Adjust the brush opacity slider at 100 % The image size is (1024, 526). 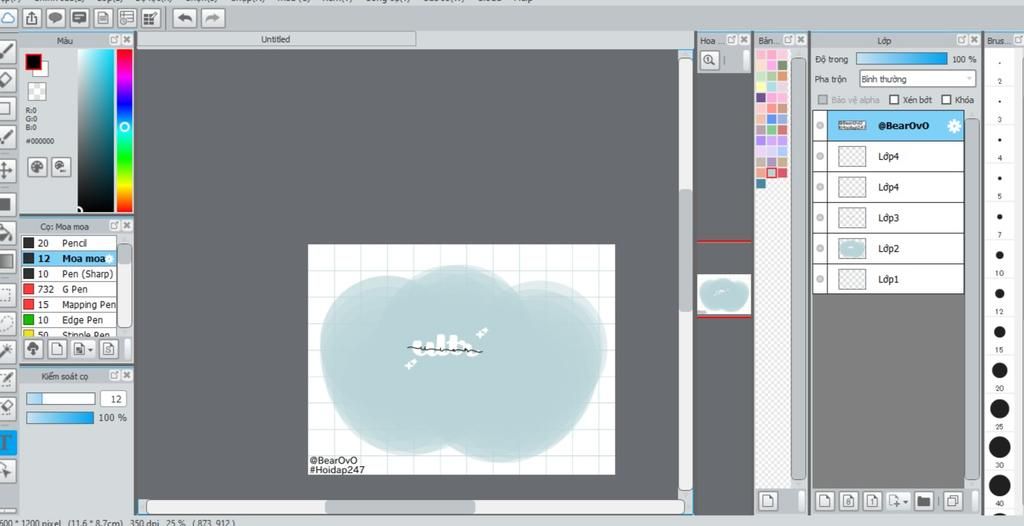60,418
